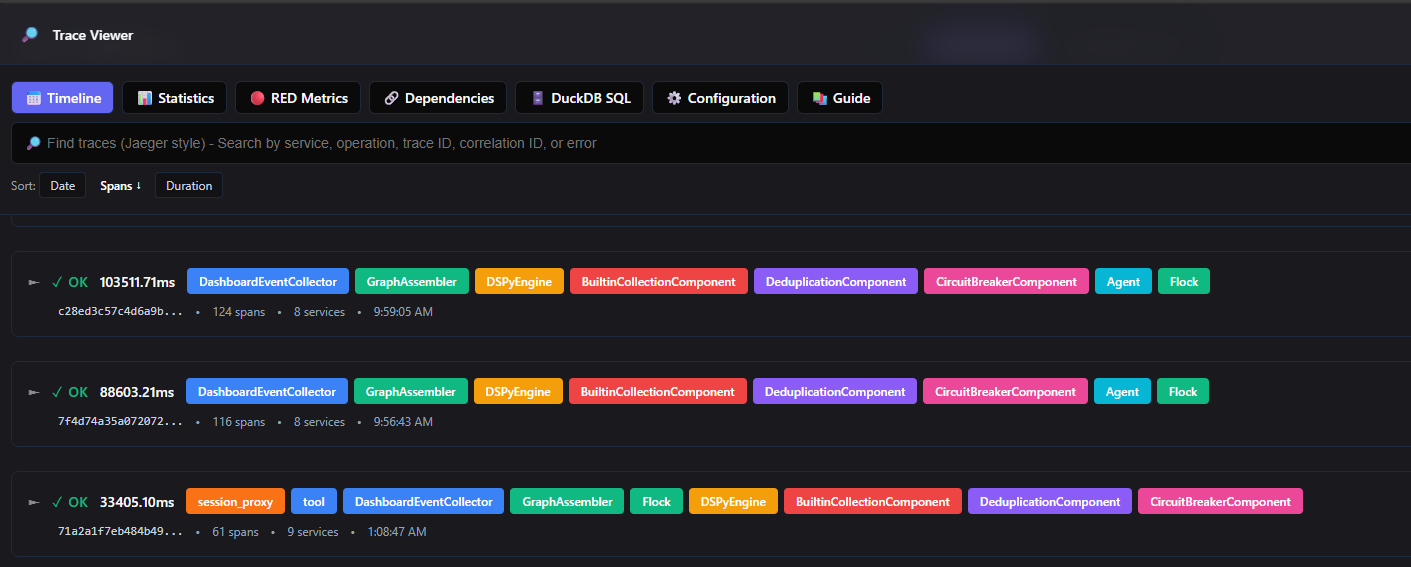
Task: Open the Guide tab
Action: coord(840,98)
